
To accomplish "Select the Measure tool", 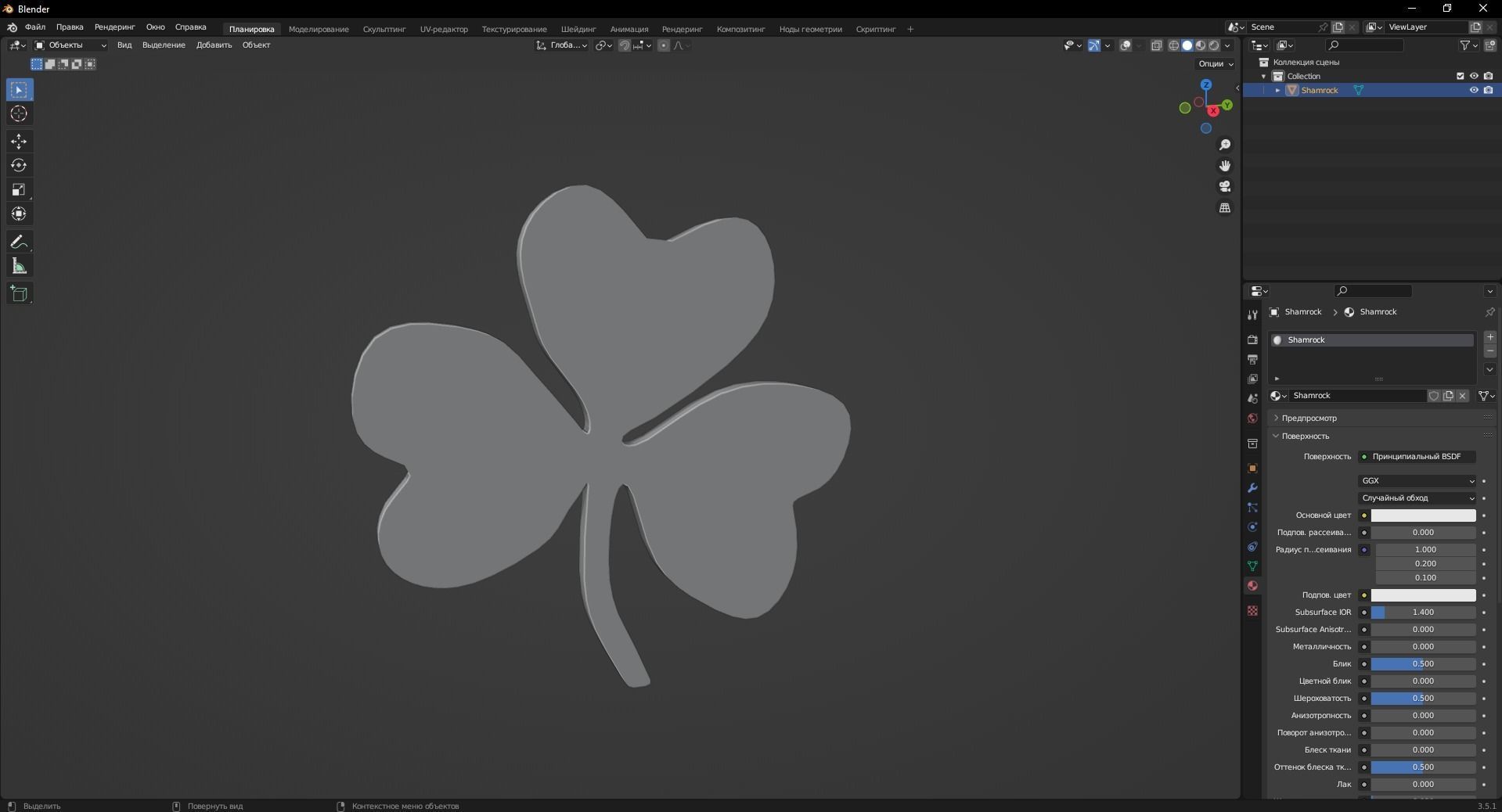I will coord(20,267).
